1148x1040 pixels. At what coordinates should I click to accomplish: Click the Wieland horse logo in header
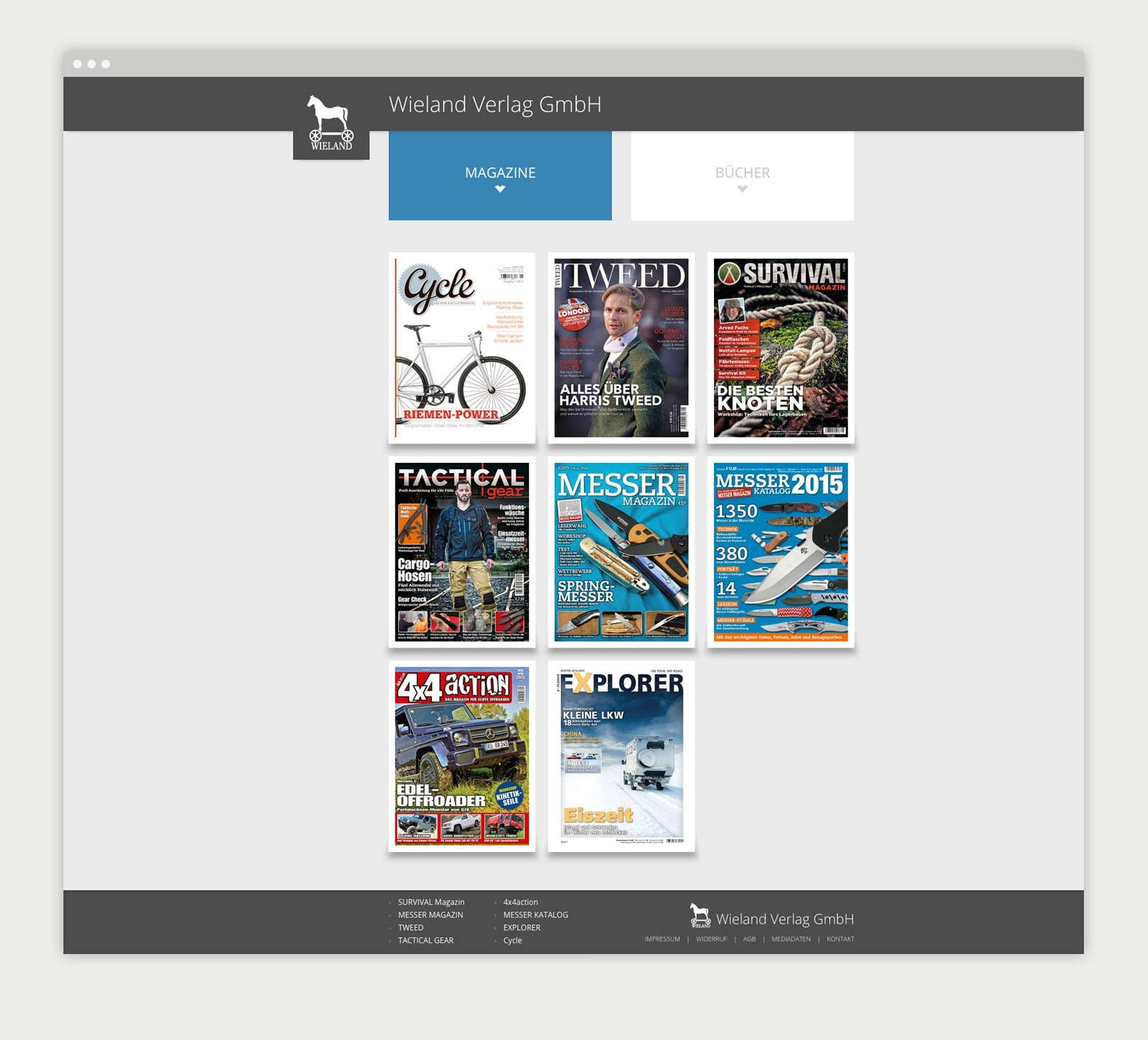coord(331,122)
